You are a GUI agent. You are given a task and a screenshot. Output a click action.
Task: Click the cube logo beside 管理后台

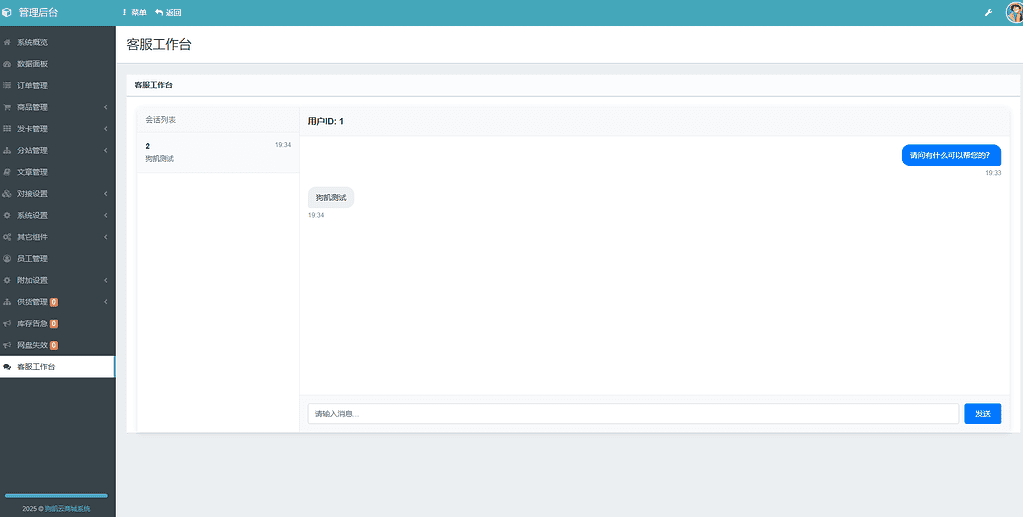pos(7,13)
